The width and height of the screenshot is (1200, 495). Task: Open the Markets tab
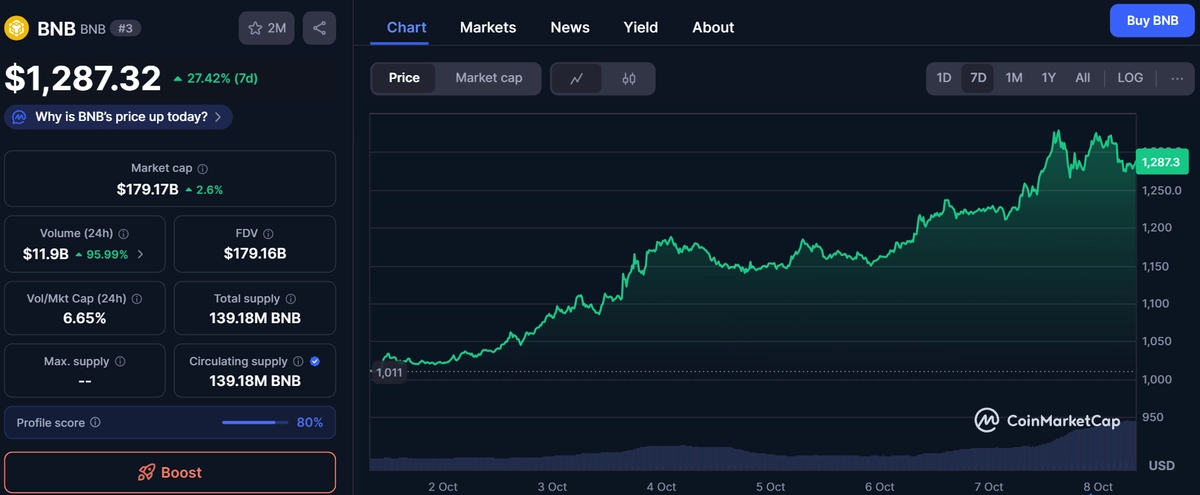[488, 27]
